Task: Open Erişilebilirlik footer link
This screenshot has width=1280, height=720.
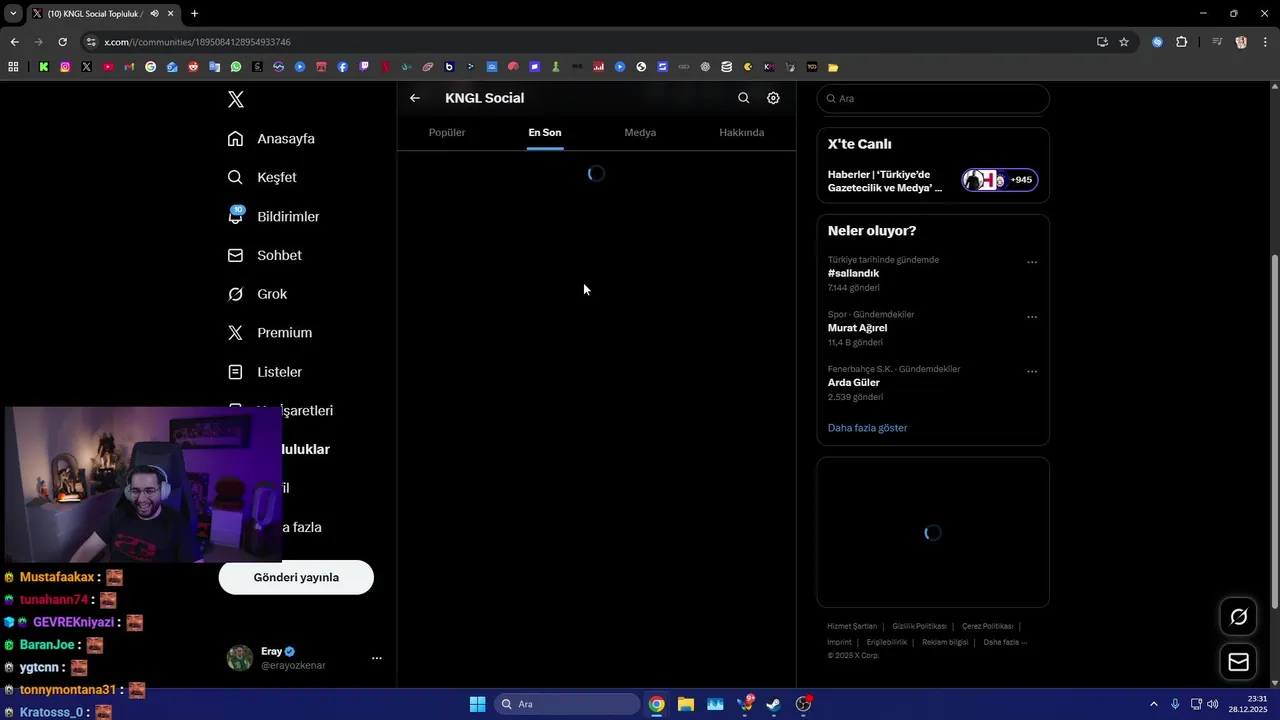Action: 886,642
